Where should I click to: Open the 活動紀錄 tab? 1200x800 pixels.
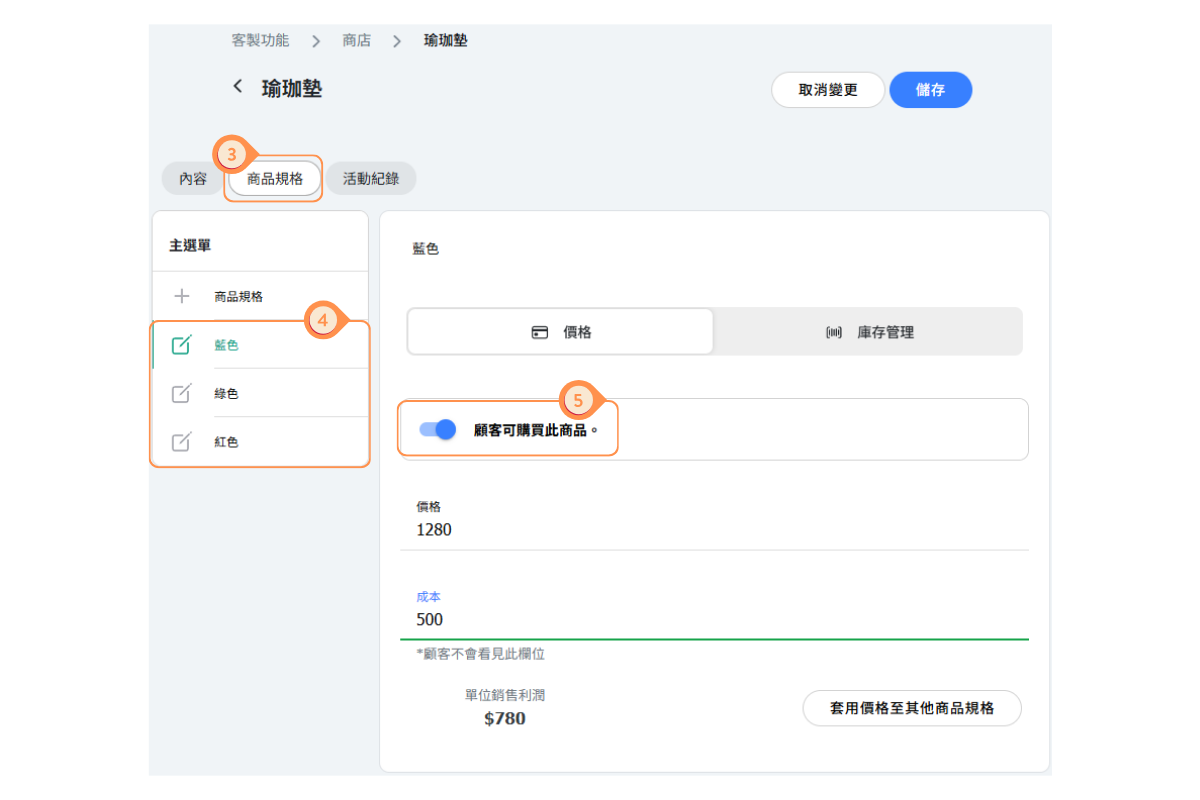tap(371, 179)
